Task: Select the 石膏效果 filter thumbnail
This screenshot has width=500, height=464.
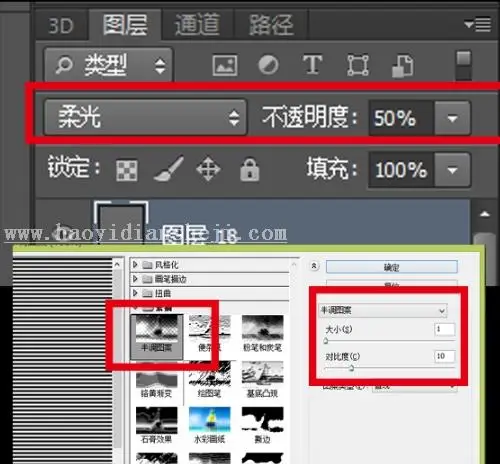Action: 156,426
